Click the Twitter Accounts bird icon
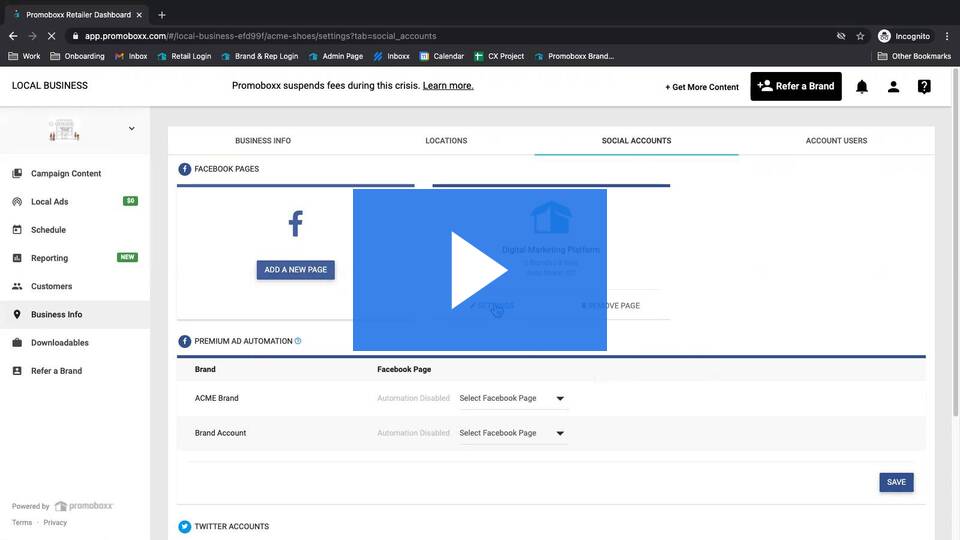This screenshot has width=960, height=540. click(184, 527)
